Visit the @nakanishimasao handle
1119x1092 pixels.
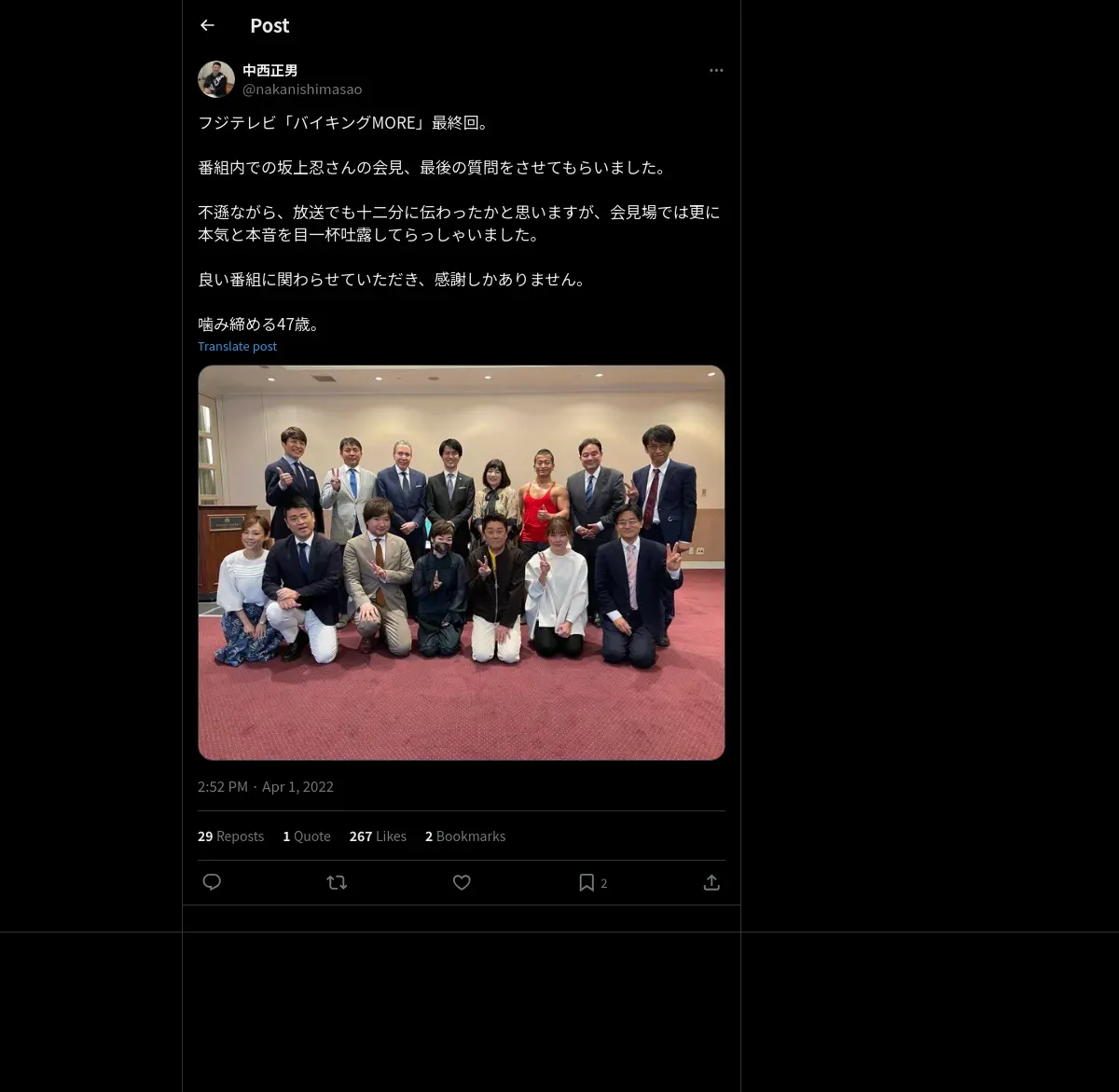(302, 90)
